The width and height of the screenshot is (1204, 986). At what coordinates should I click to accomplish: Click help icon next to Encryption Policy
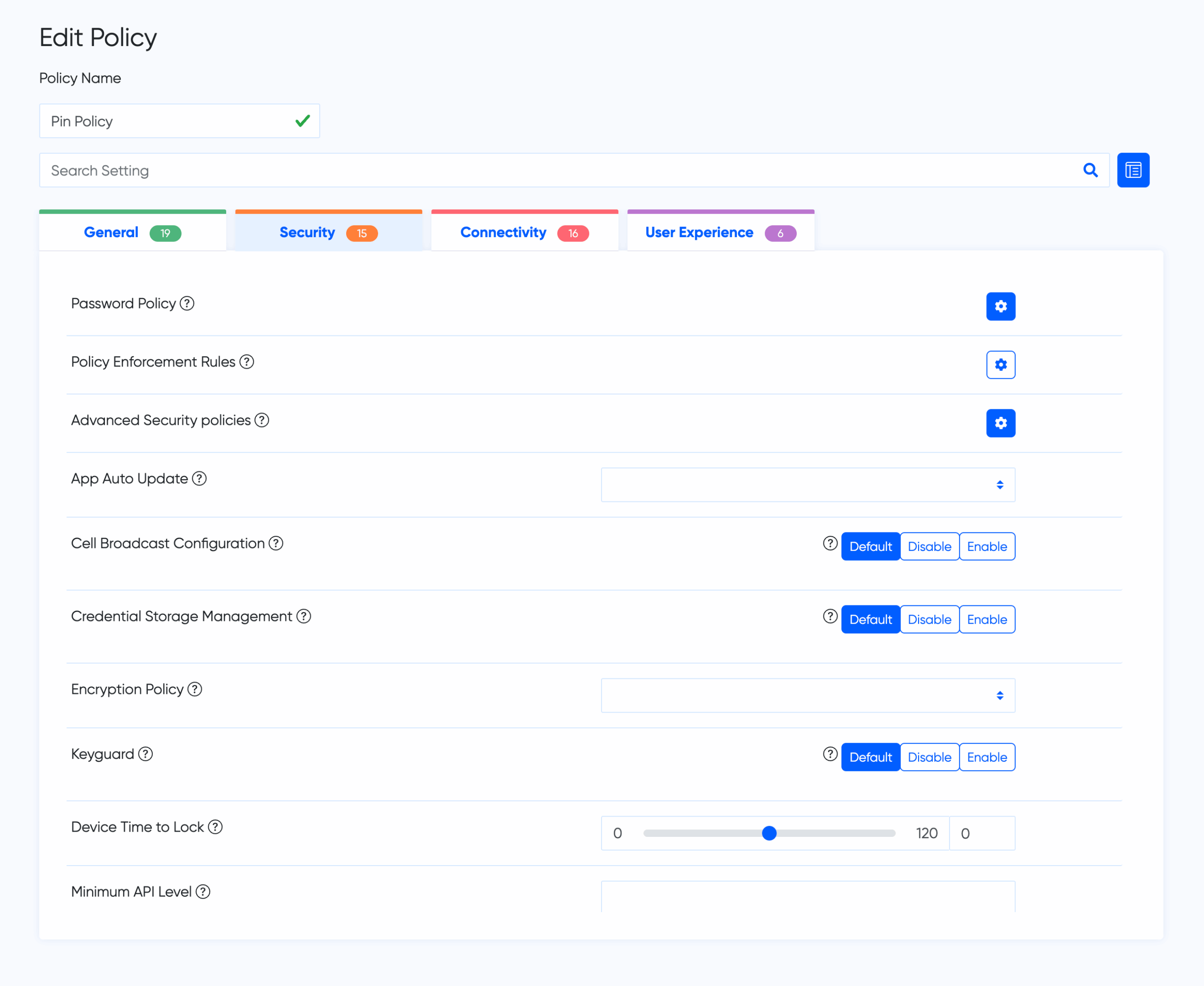point(195,689)
